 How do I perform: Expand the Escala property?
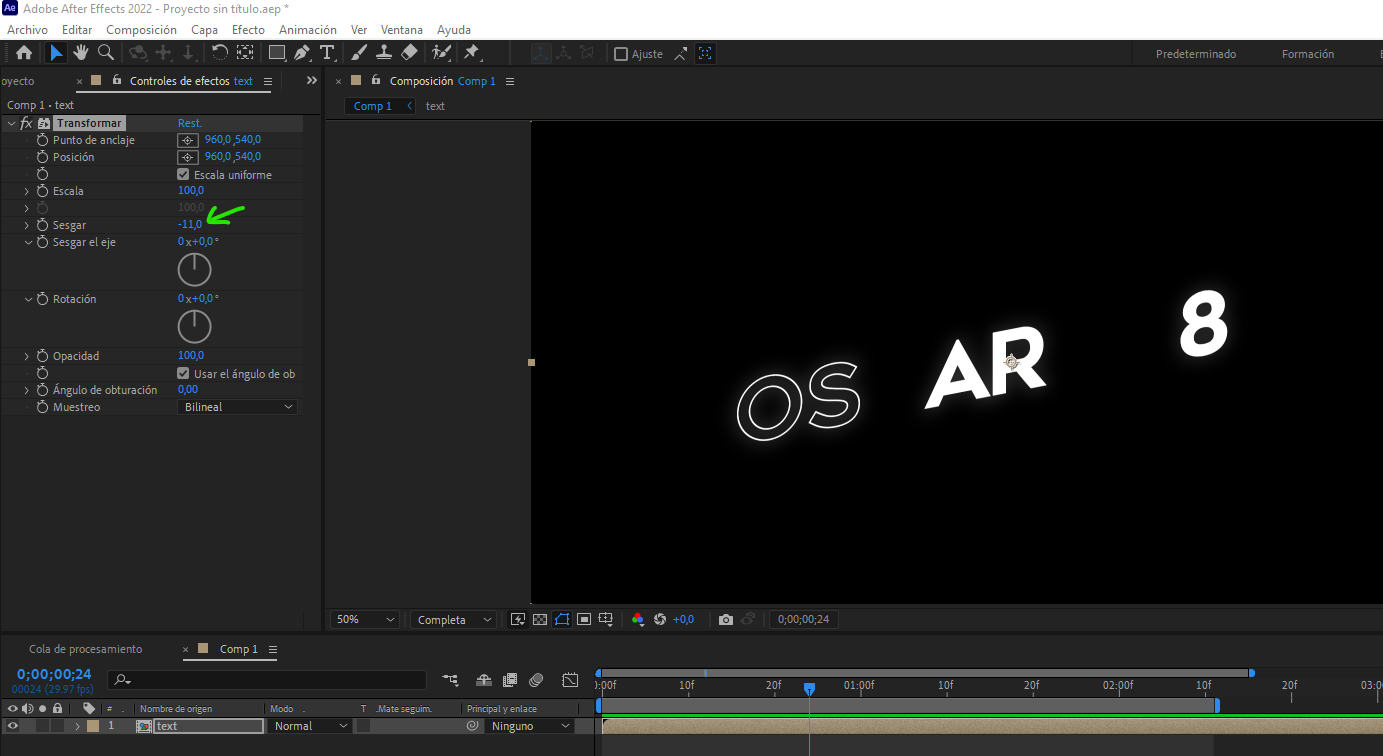(x=27, y=191)
